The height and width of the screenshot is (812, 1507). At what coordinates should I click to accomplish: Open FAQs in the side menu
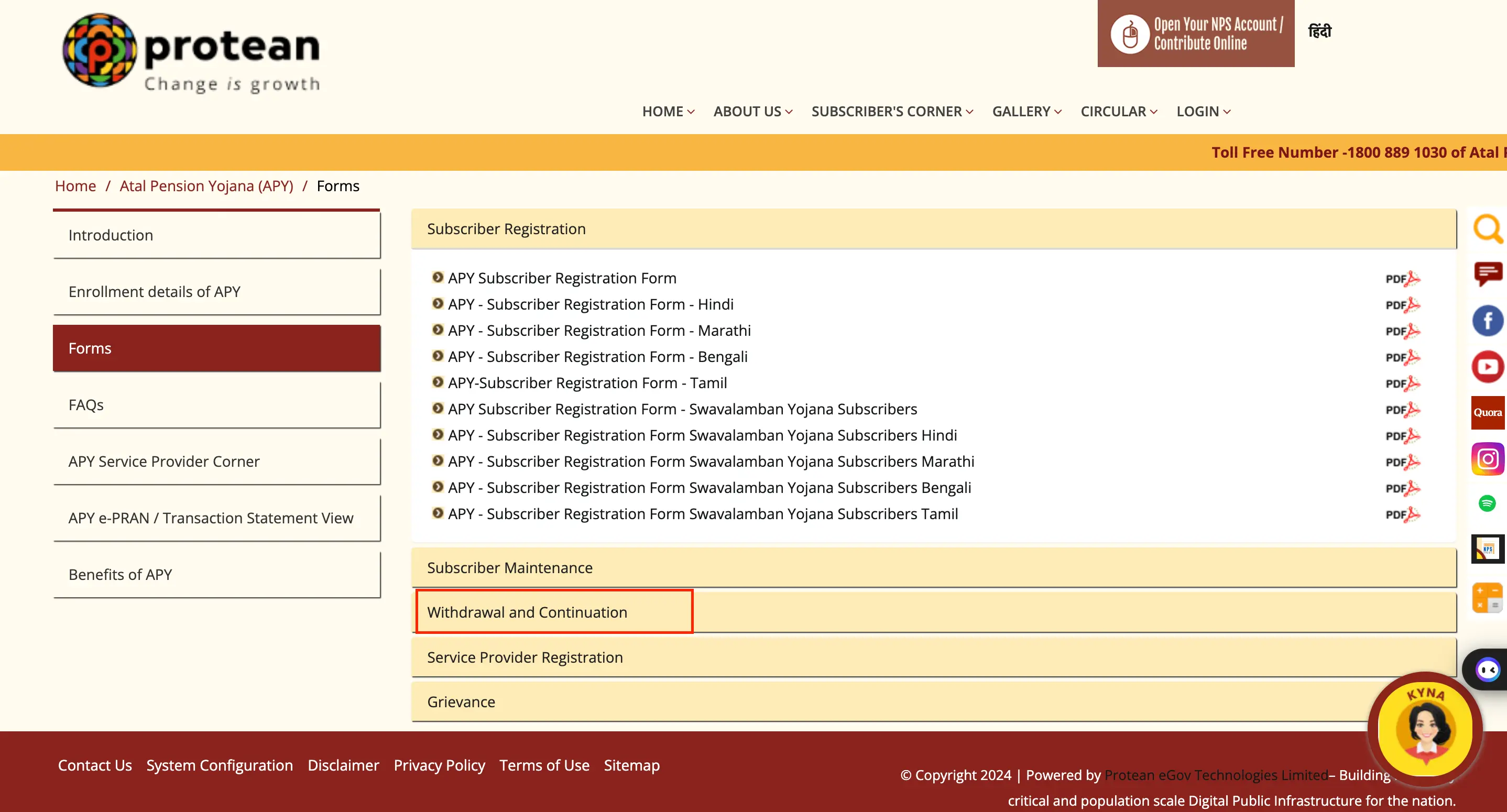pyautogui.click(x=216, y=405)
